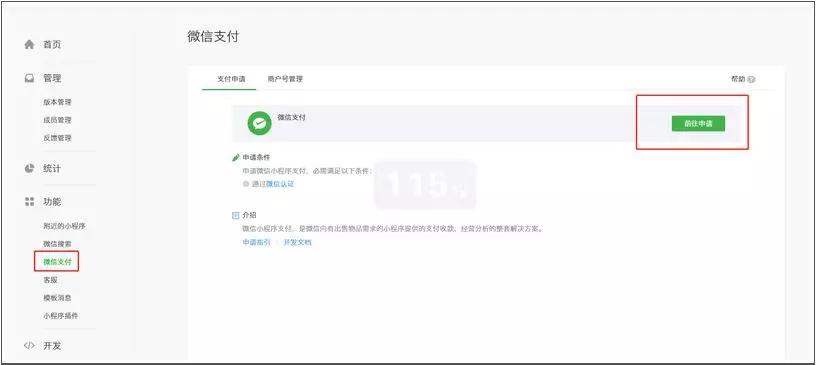Screen dimensions: 816x365
Task: Open 附近的小程序
Action: pos(65,226)
